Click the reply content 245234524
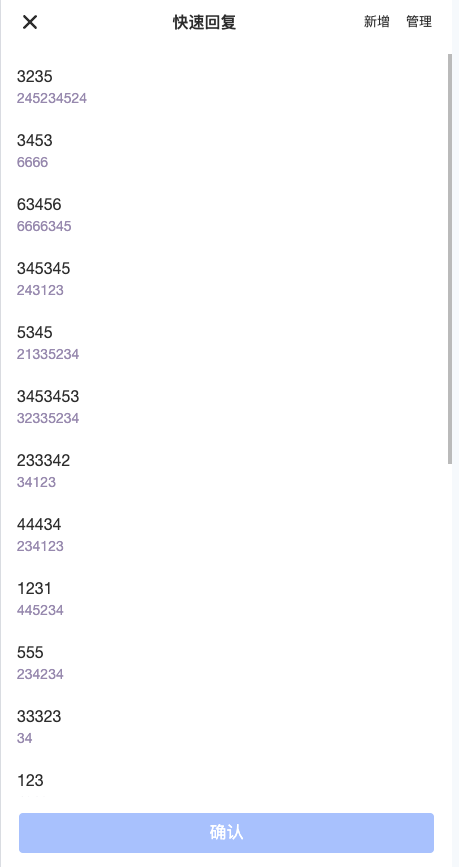This screenshot has height=867, width=459. click(x=51, y=98)
